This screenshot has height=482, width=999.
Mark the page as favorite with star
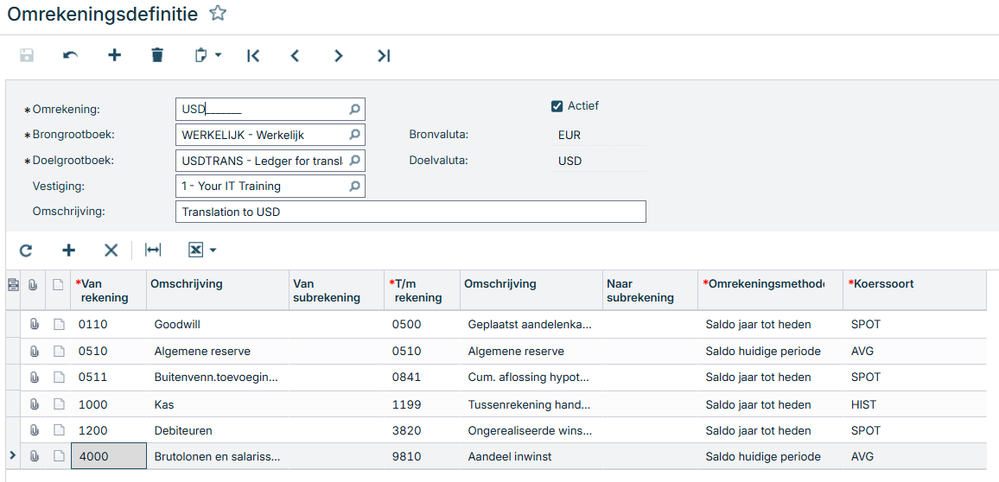tap(218, 14)
